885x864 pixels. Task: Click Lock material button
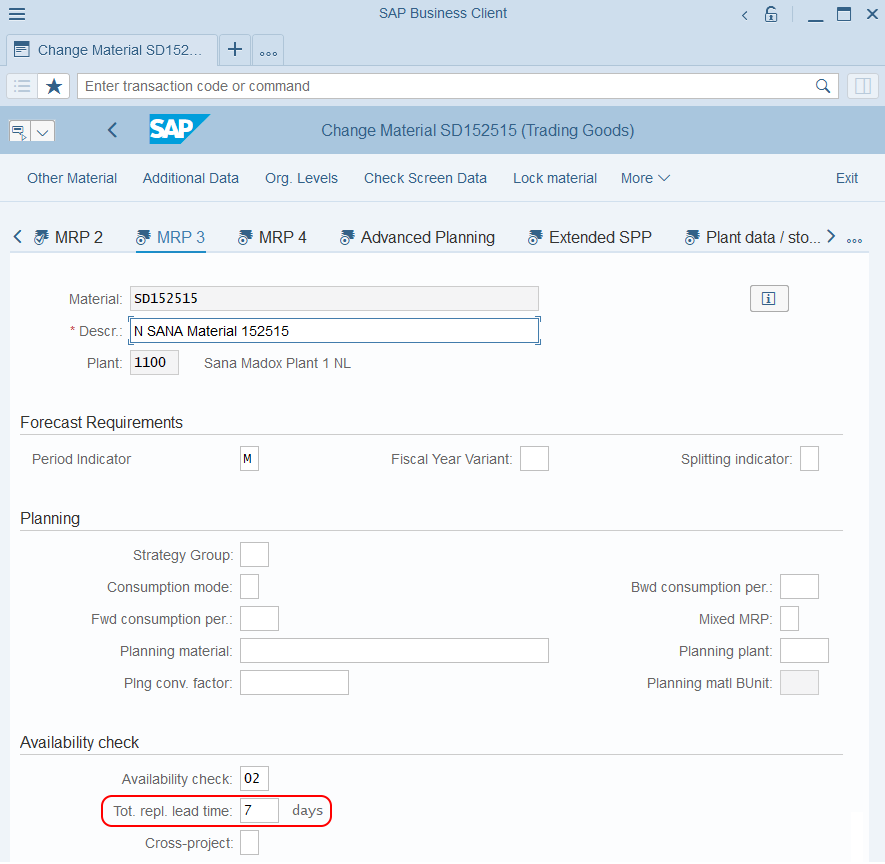pyautogui.click(x=555, y=178)
